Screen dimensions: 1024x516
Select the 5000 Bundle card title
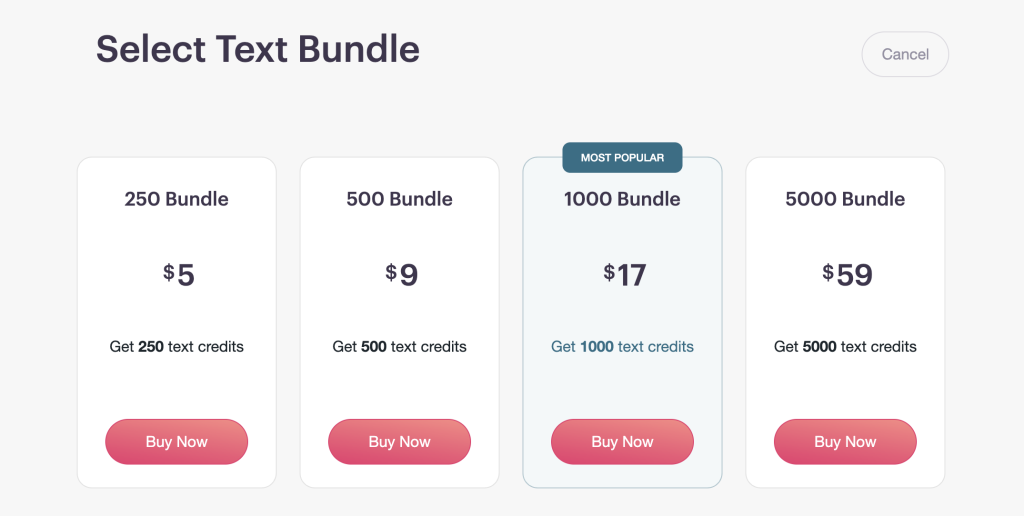[x=845, y=199]
